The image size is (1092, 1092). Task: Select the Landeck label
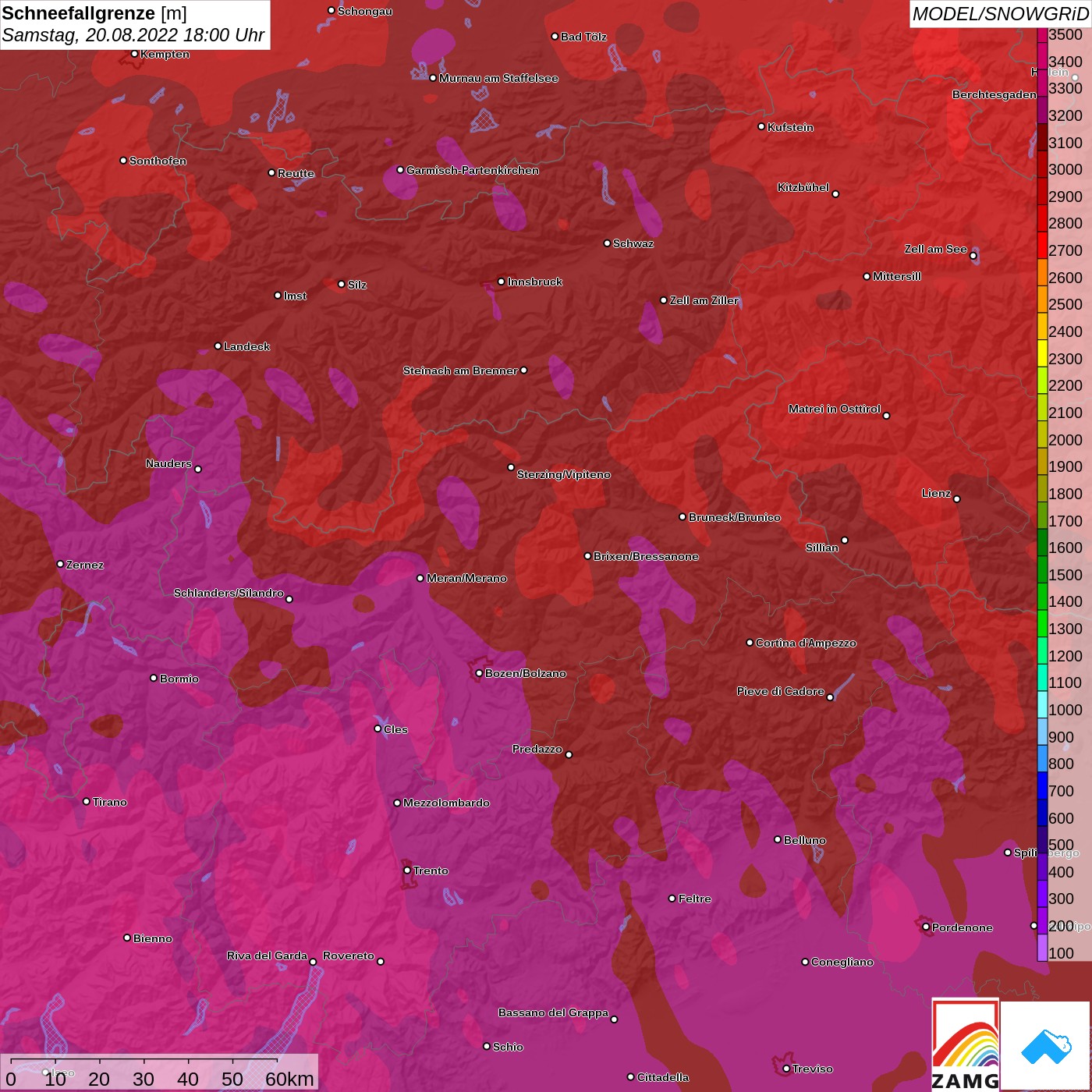pyautogui.click(x=246, y=346)
